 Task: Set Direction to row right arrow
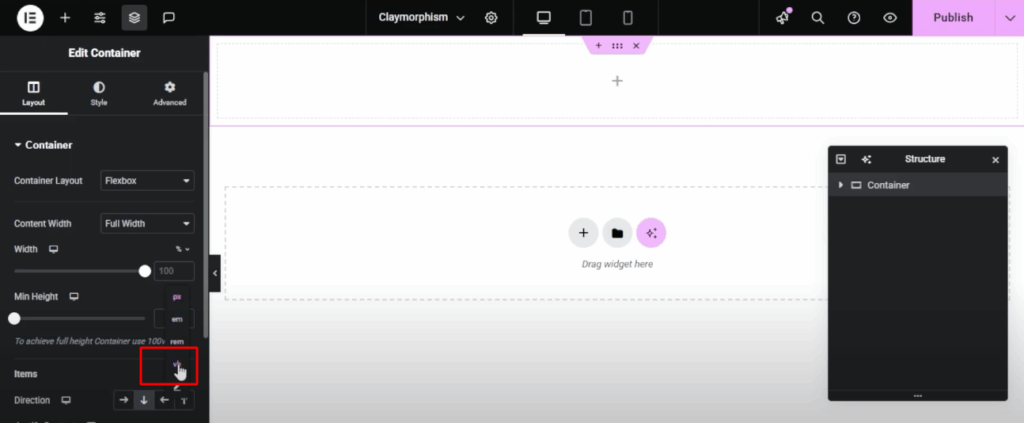124,400
